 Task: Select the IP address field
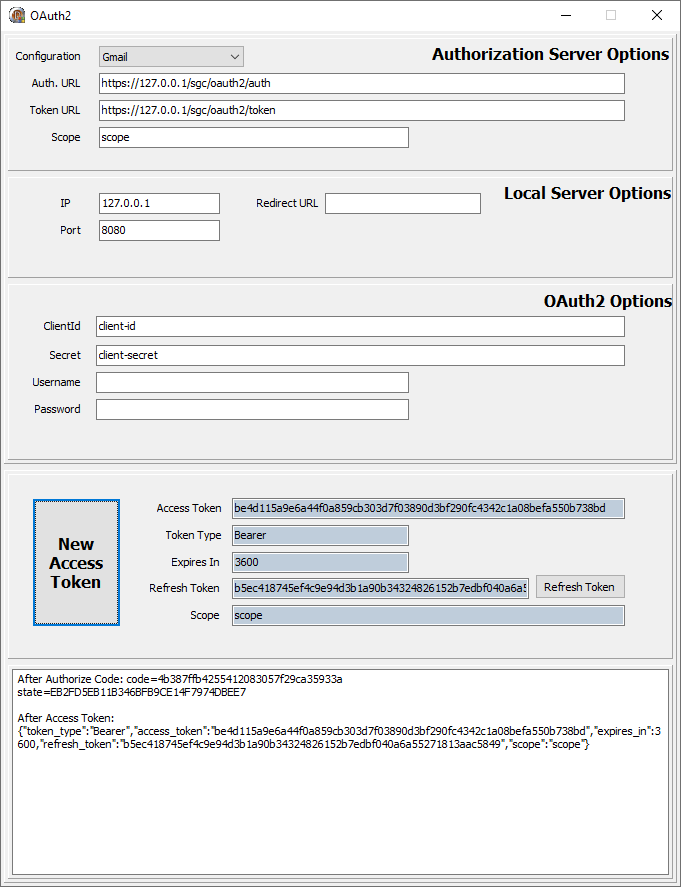pyautogui.click(x=159, y=203)
